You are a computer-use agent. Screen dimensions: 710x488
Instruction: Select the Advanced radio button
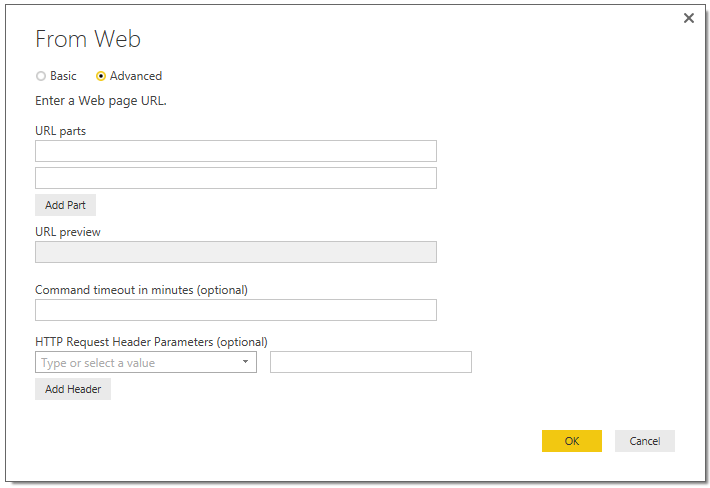[101, 76]
